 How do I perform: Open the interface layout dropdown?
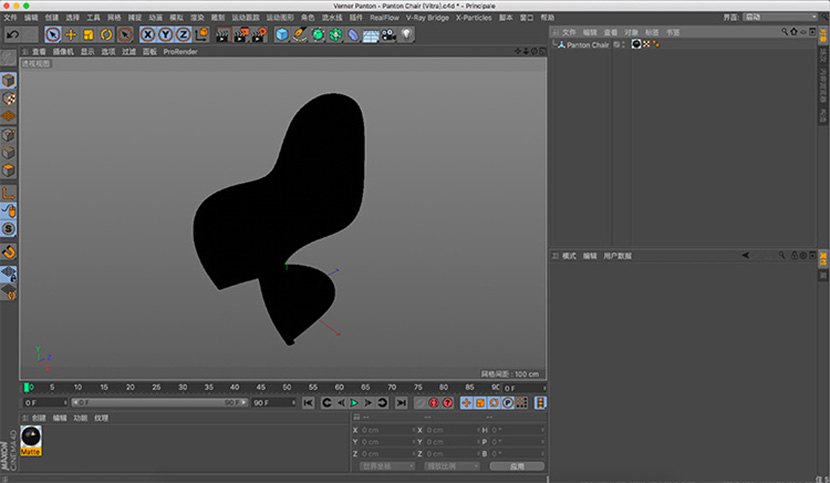tap(780, 17)
